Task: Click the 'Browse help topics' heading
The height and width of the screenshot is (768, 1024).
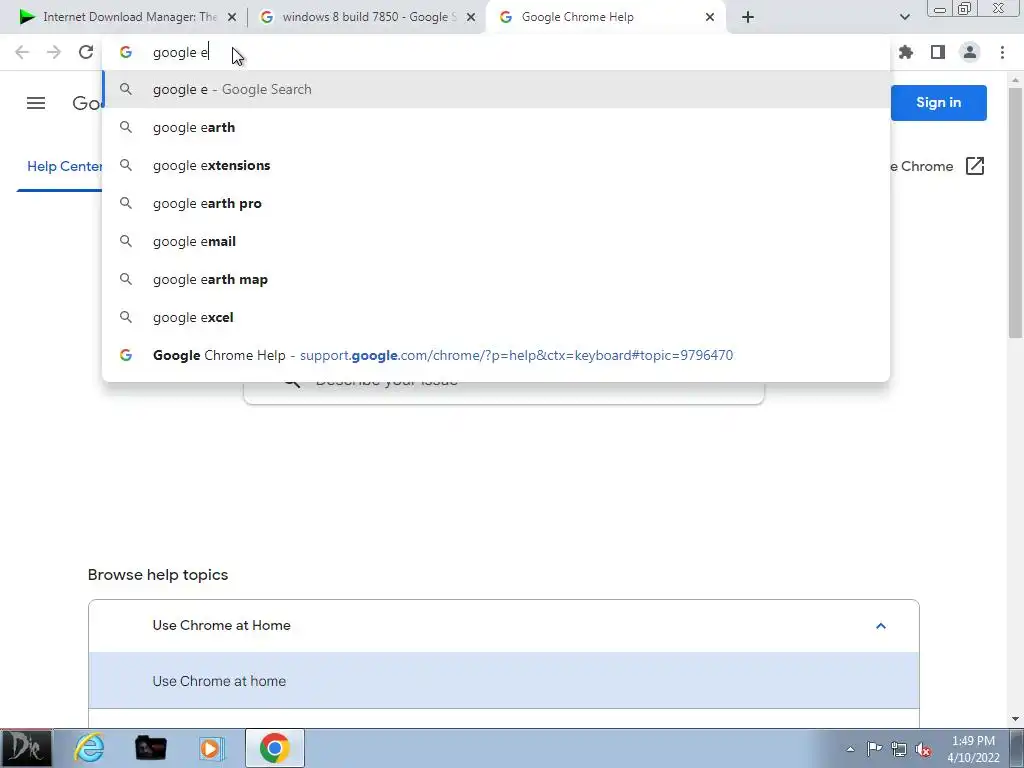Action: 158,575
